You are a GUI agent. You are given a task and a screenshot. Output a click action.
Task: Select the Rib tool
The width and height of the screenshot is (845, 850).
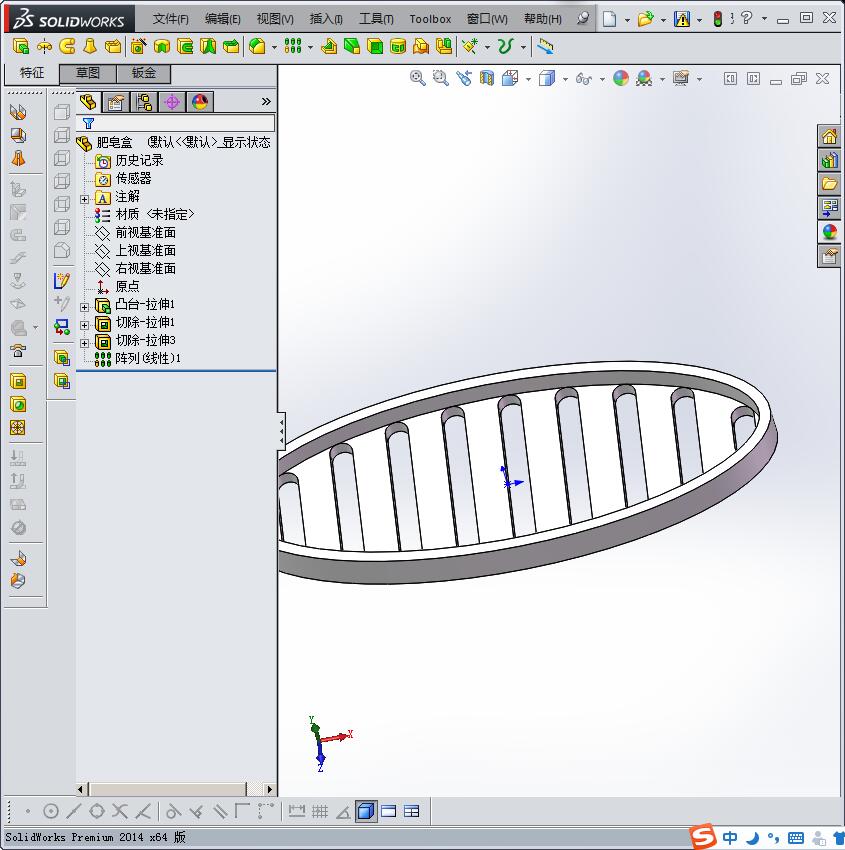pyautogui.click(x=328, y=47)
